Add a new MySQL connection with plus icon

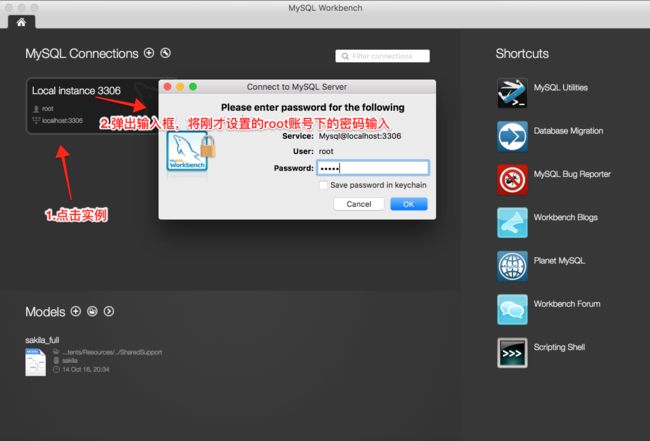pyautogui.click(x=149, y=53)
